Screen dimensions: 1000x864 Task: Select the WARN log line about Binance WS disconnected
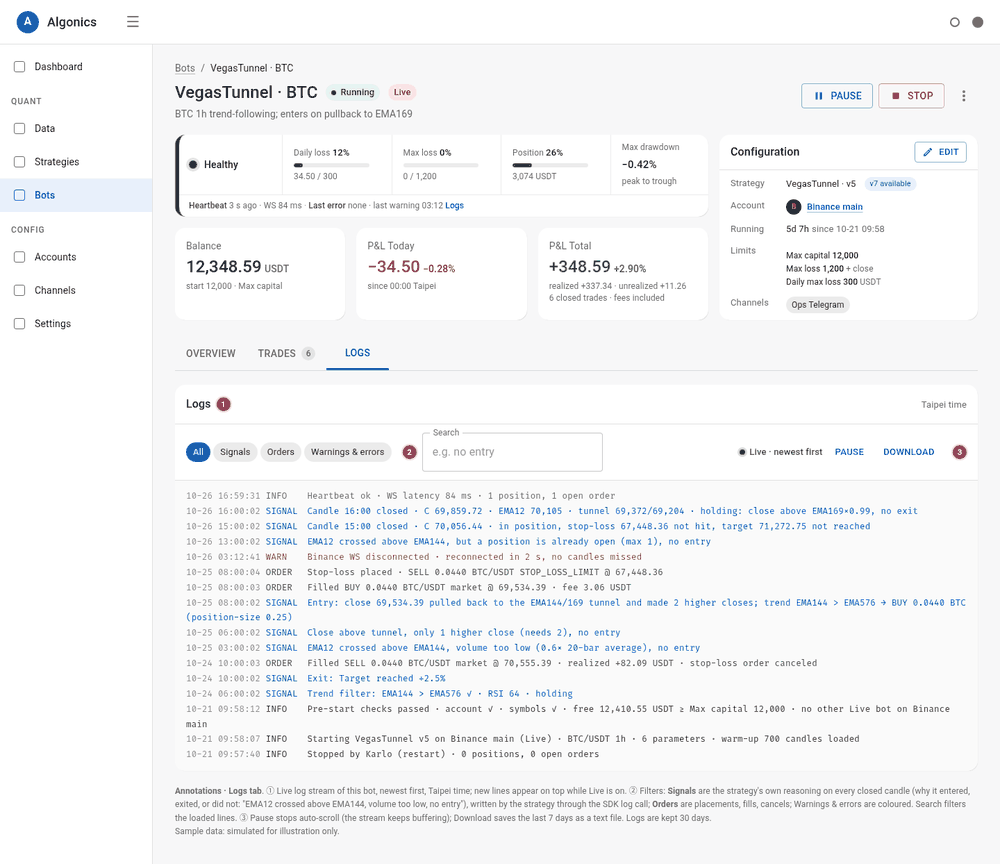(x=576, y=557)
